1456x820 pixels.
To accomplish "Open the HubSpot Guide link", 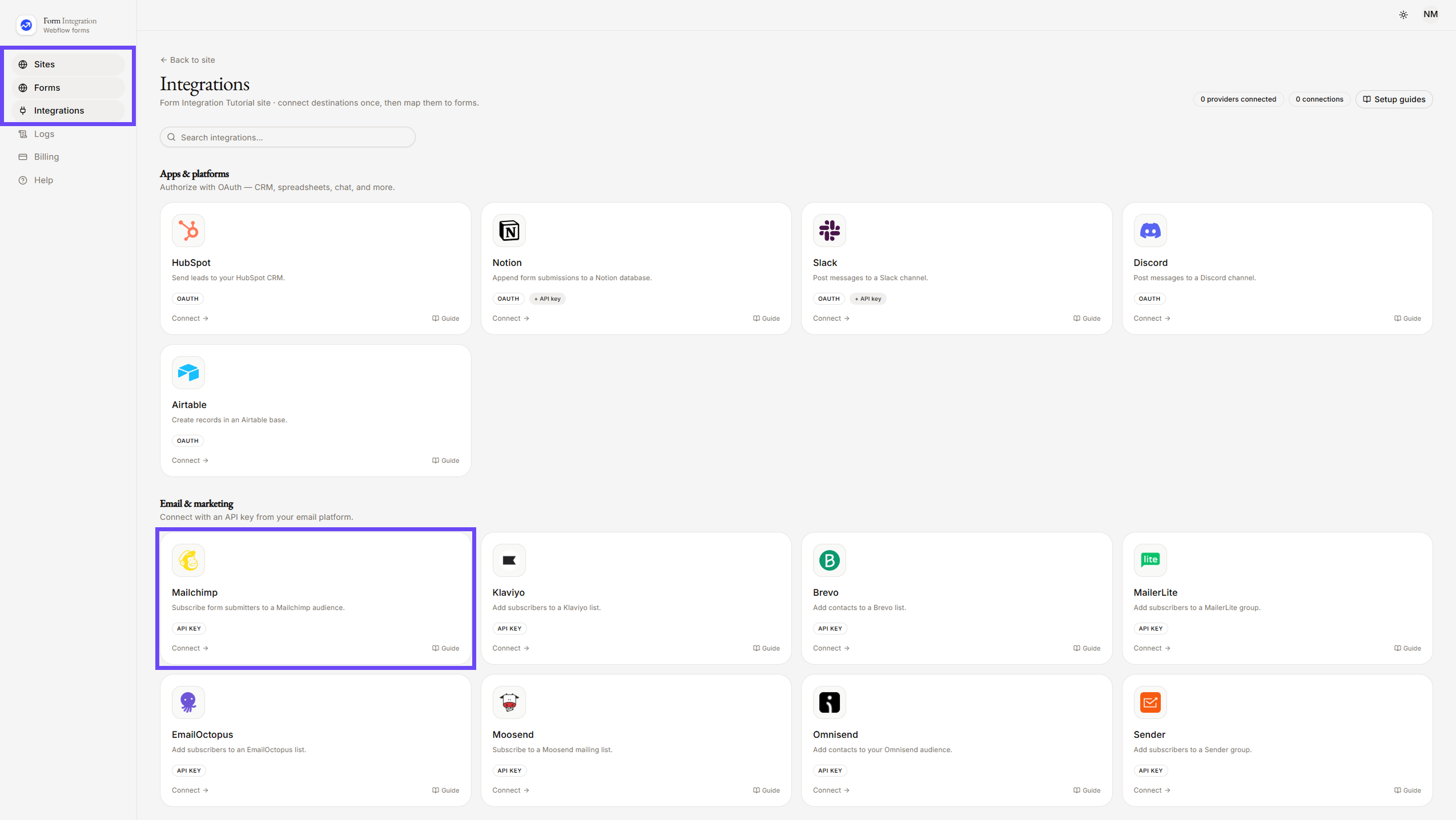I will coord(445,318).
